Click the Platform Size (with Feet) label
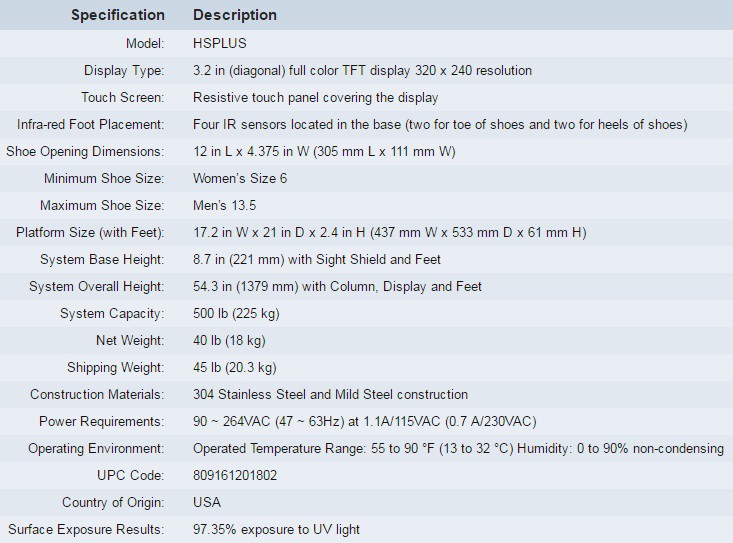This screenshot has height=543, width=733. pos(90,233)
